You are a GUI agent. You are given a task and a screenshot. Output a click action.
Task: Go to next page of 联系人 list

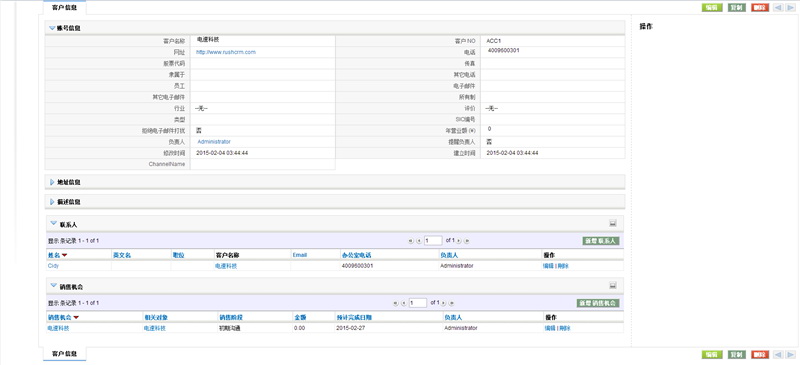click(459, 241)
